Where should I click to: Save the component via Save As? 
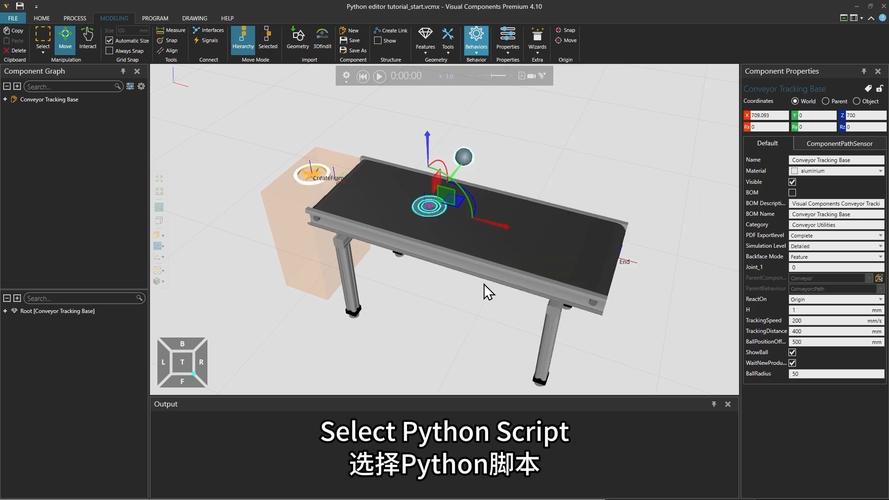pos(353,50)
